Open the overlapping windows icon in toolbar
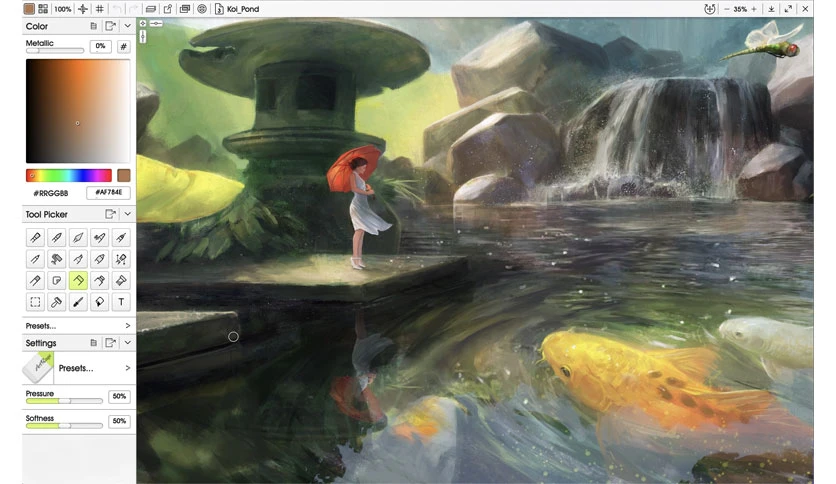 [185, 9]
